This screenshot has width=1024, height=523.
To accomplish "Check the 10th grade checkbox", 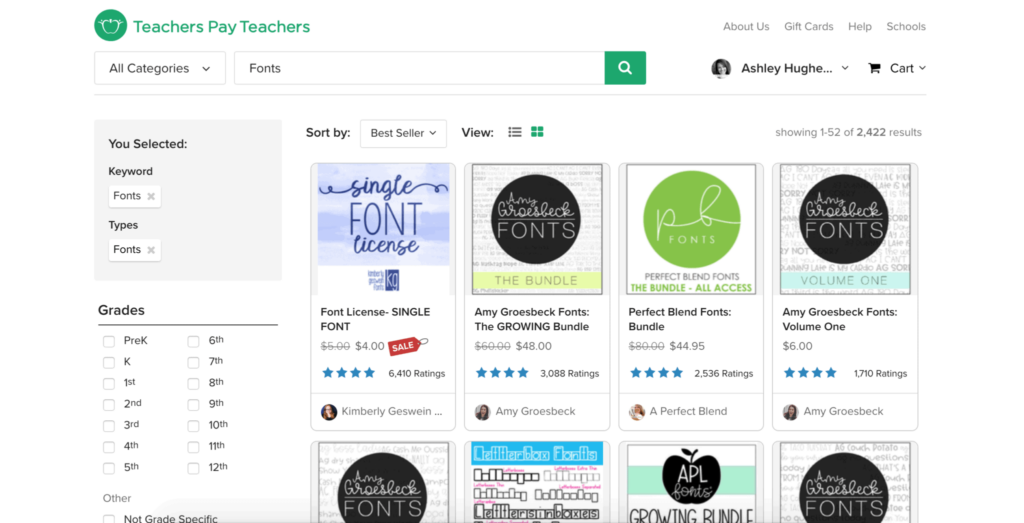I will 193,426.
